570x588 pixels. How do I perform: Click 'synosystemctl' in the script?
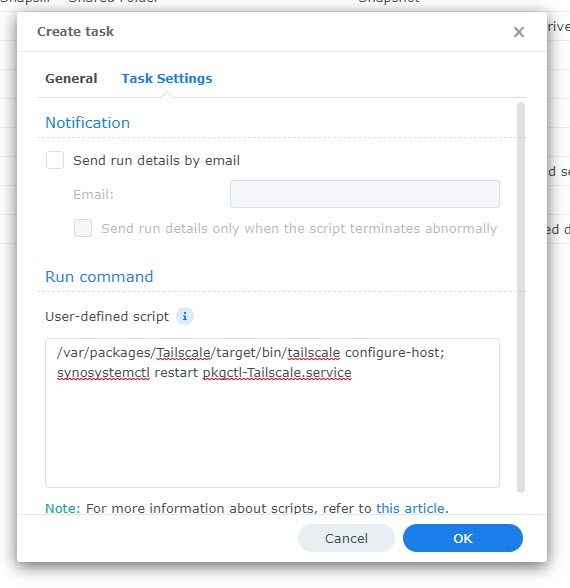(x=103, y=373)
